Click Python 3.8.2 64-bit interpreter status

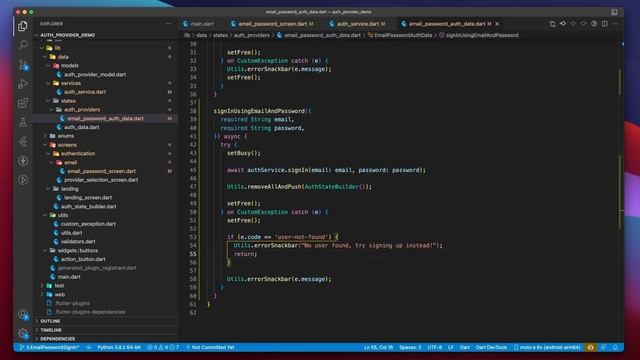tap(119, 347)
